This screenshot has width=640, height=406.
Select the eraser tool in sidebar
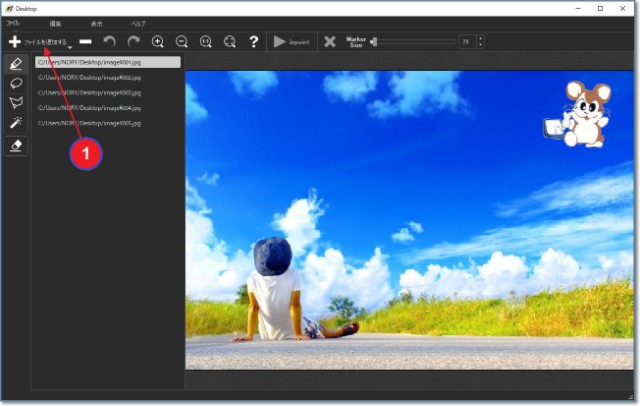coord(15,145)
